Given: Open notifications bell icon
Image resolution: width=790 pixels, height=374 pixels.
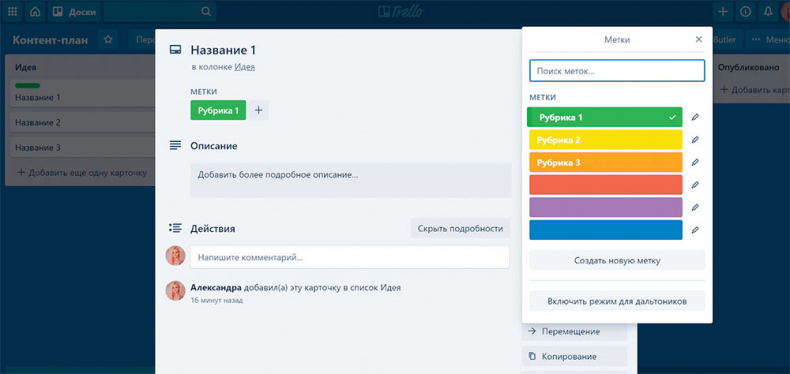Looking at the screenshot, I should tap(768, 12).
